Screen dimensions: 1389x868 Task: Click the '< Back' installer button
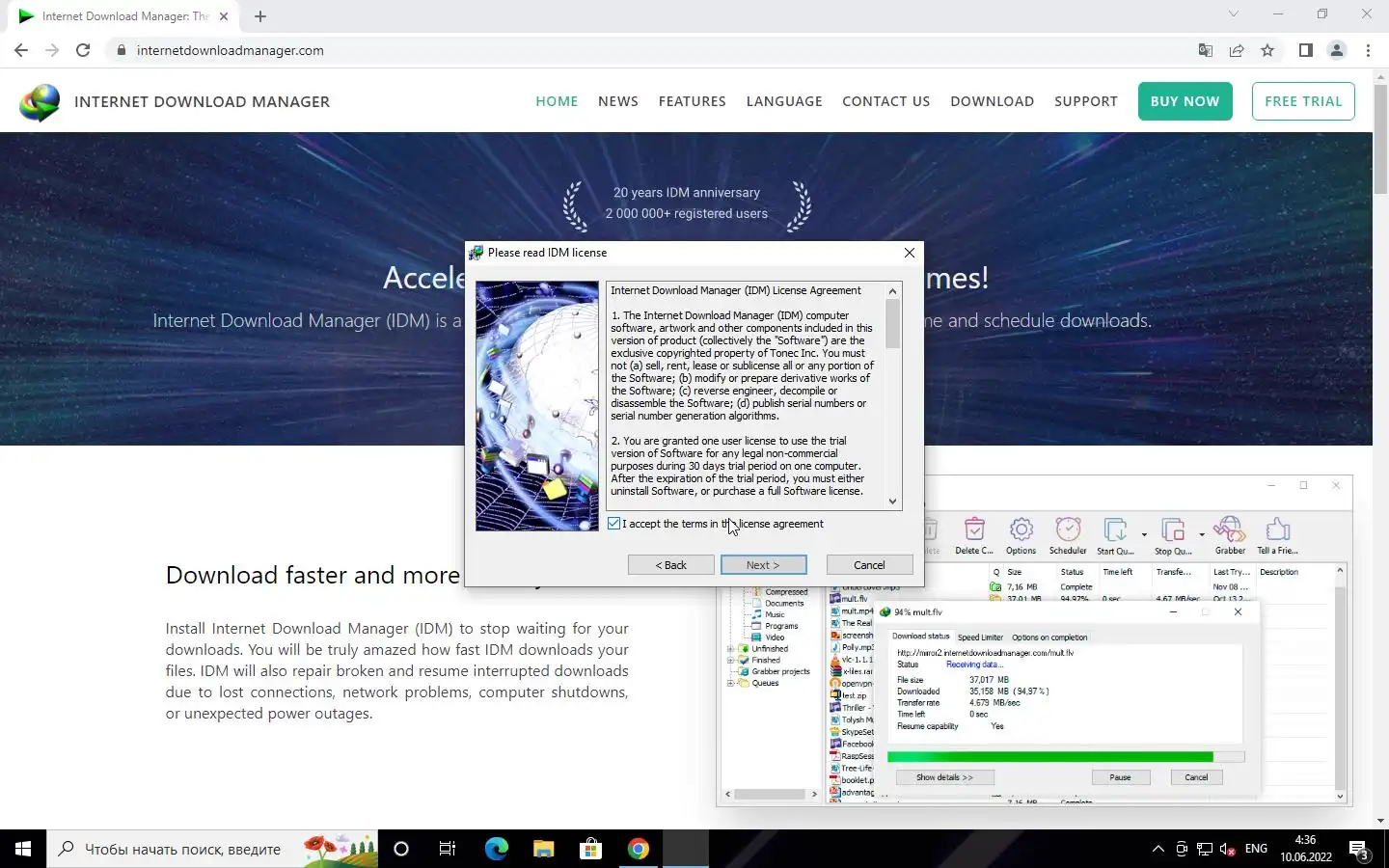pyautogui.click(x=670, y=565)
